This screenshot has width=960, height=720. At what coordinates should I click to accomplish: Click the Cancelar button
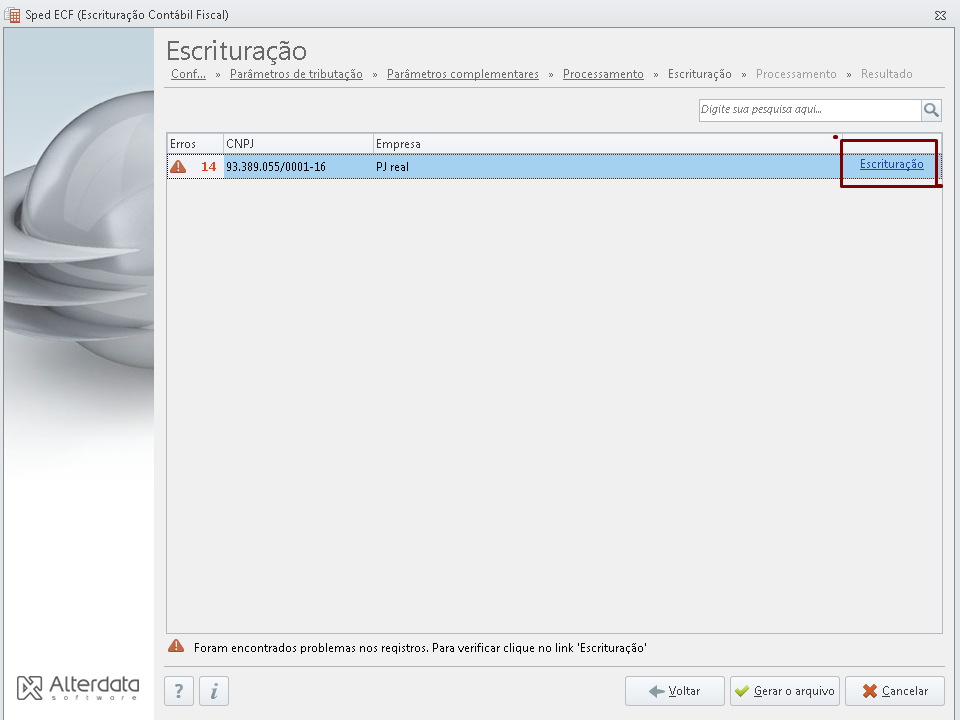(894, 691)
